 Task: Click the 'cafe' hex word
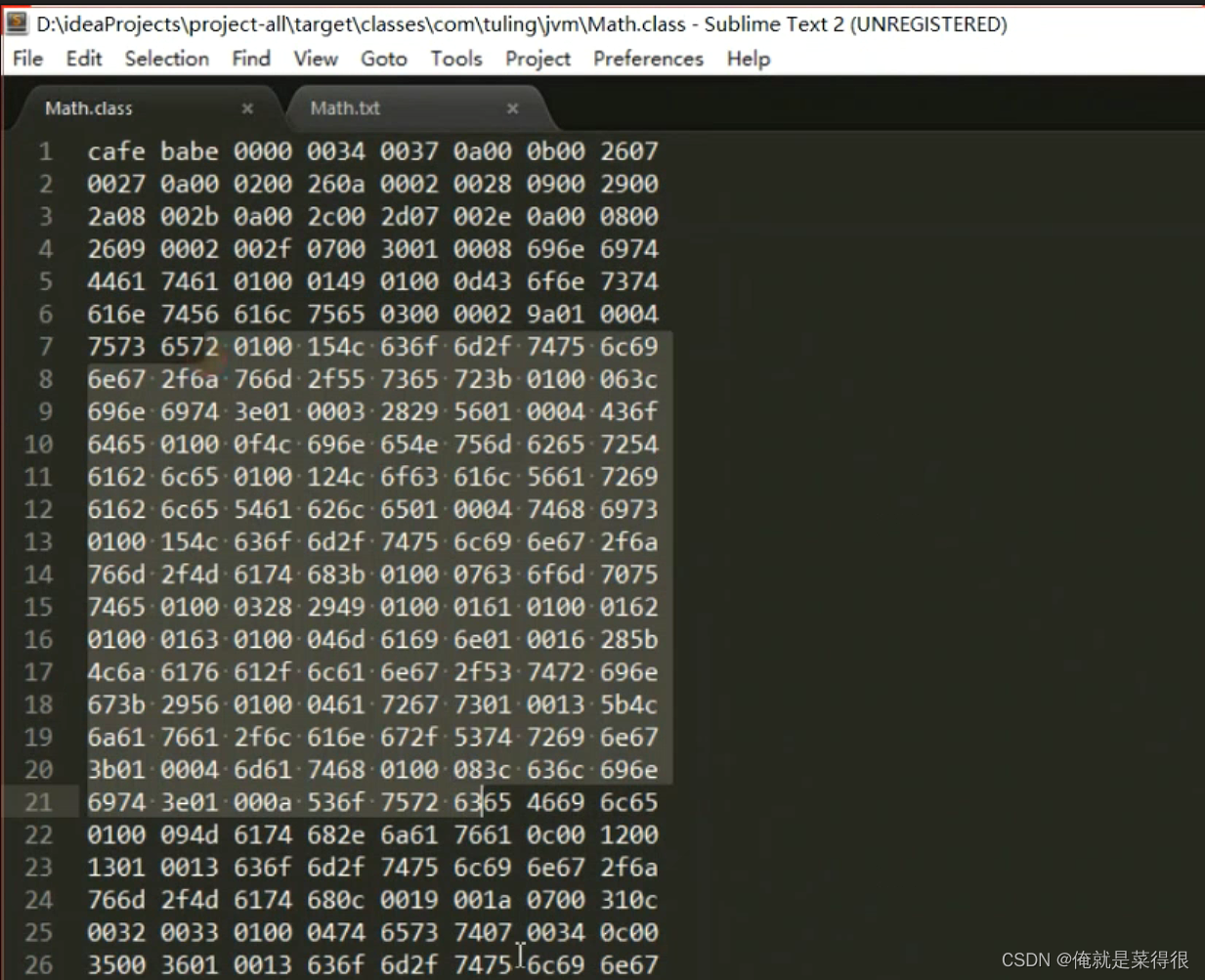pyautogui.click(x=116, y=151)
